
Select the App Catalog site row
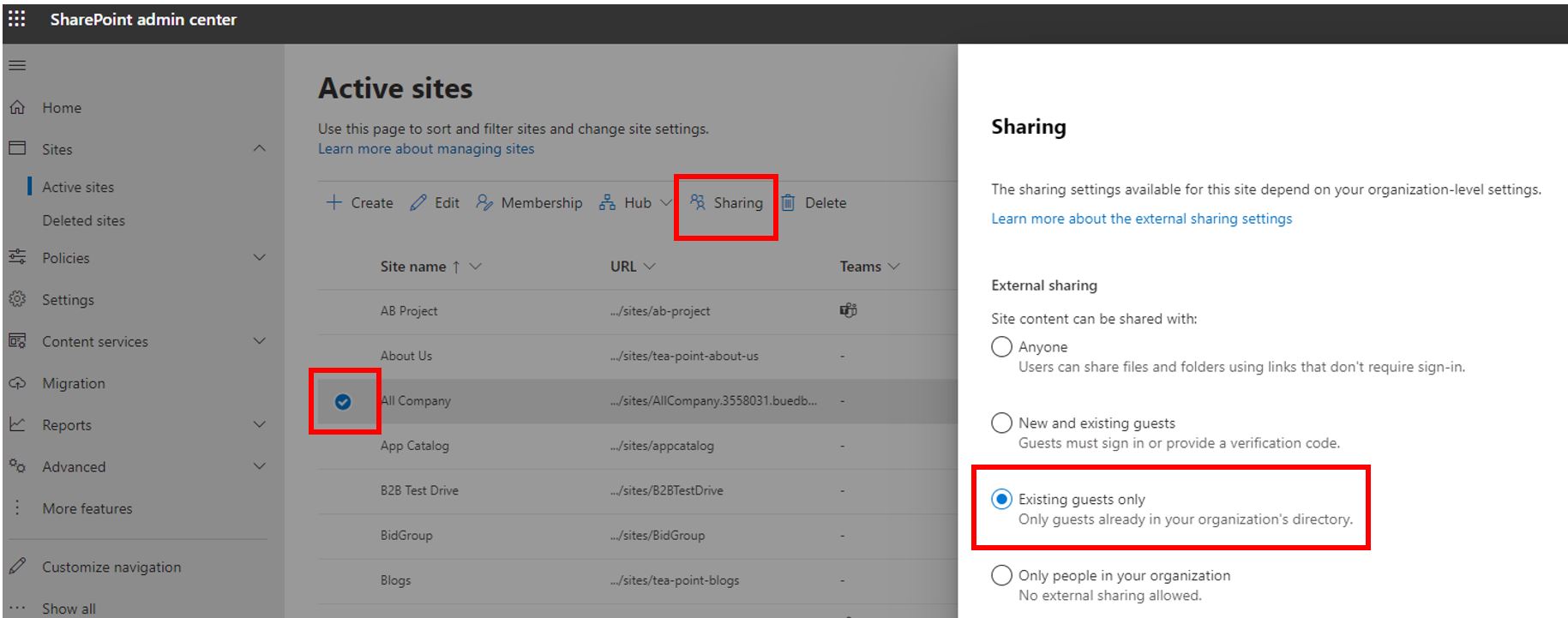(637, 446)
